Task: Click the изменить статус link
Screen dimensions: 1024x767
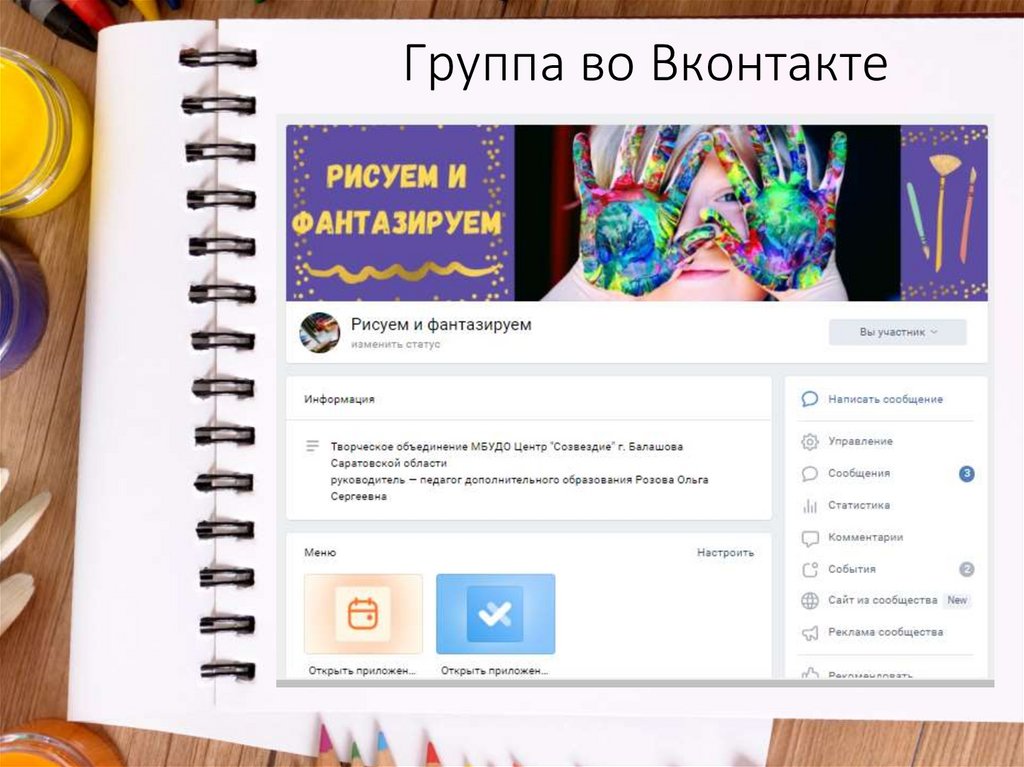Action: (x=395, y=344)
